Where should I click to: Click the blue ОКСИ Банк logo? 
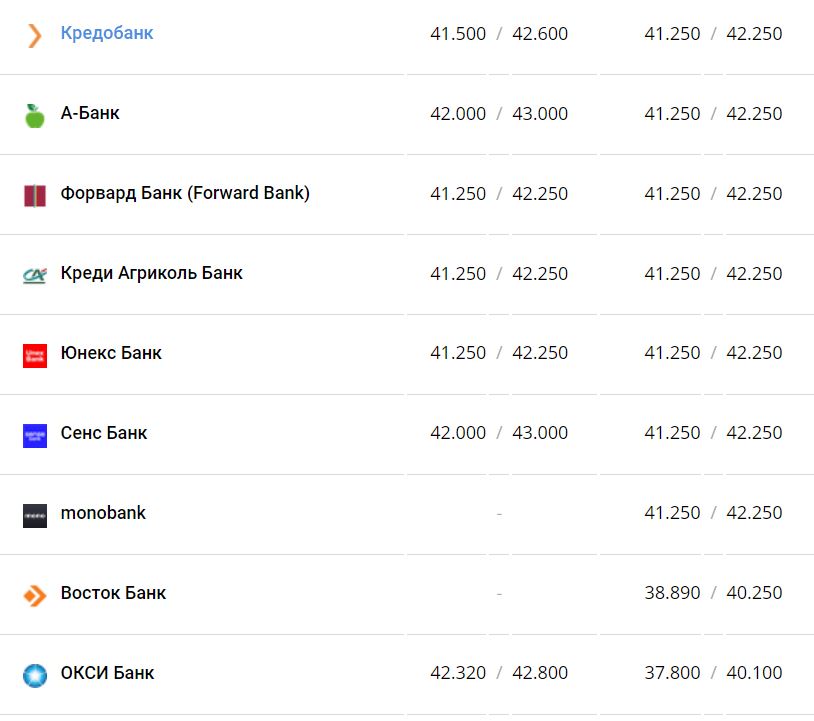pos(35,675)
